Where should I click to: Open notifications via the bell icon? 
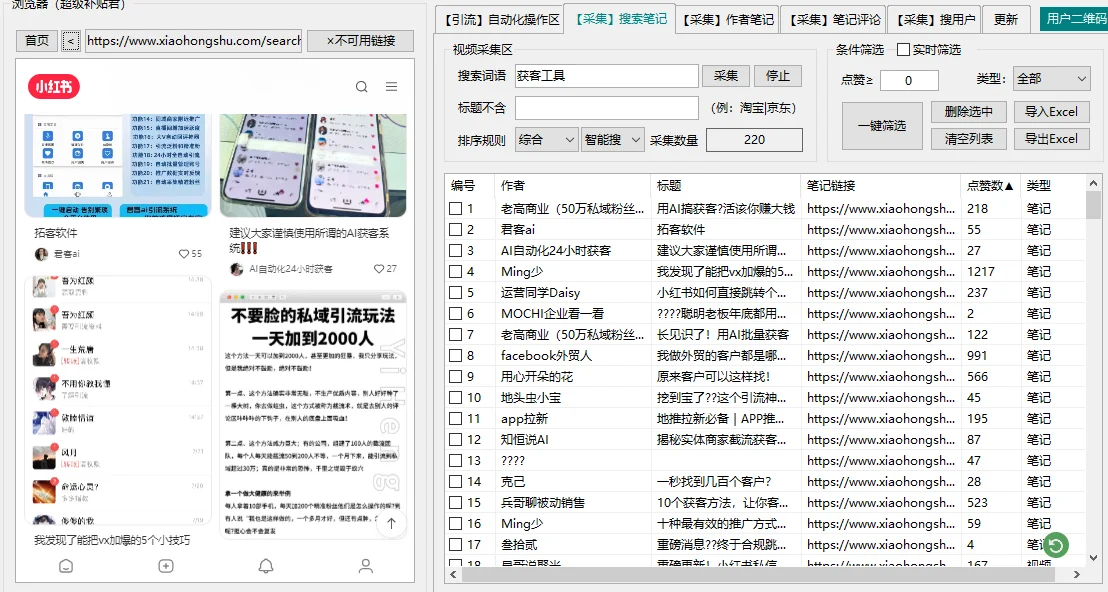click(x=265, y=565)
